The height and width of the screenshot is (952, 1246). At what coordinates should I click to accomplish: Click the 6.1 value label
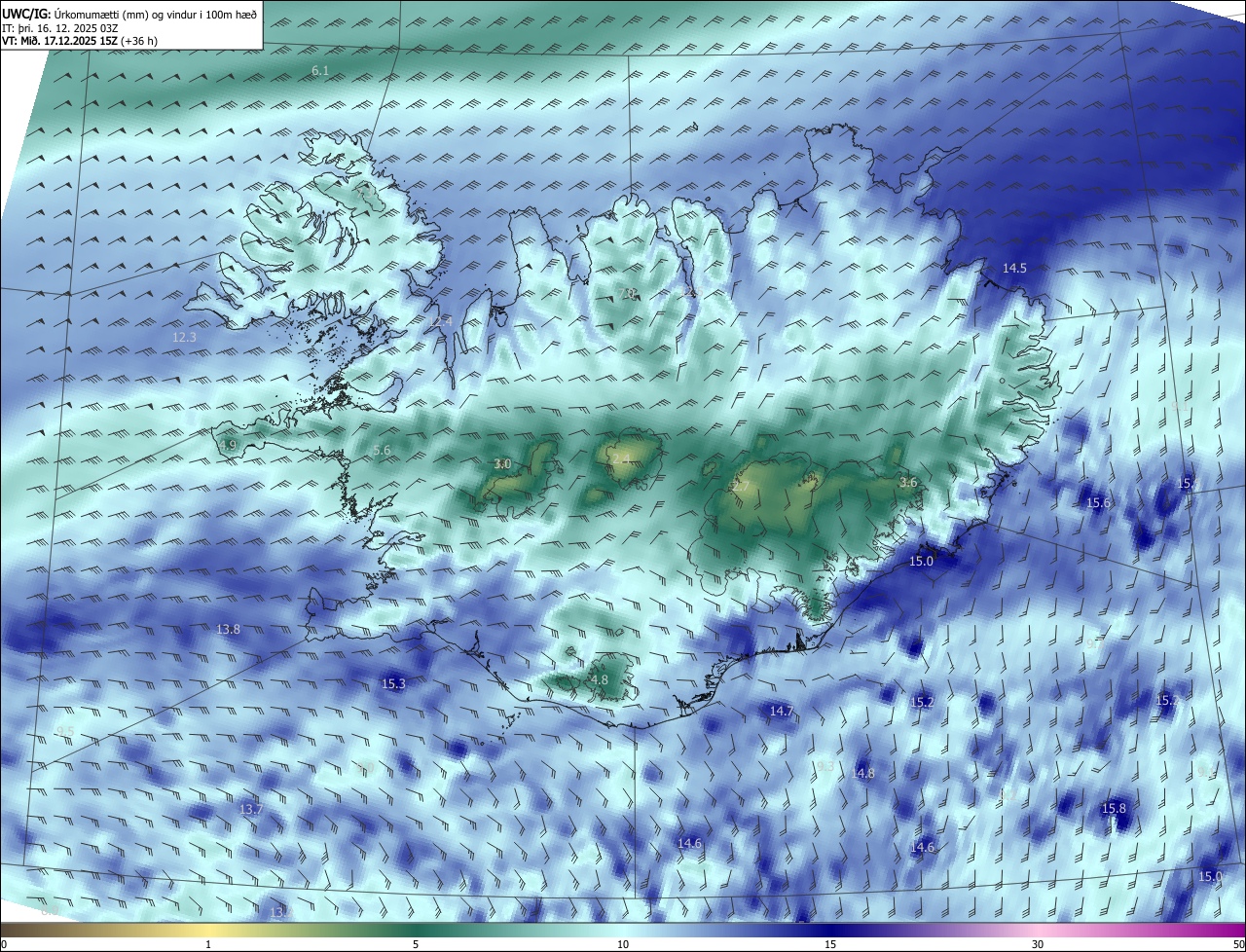(320, 71)
